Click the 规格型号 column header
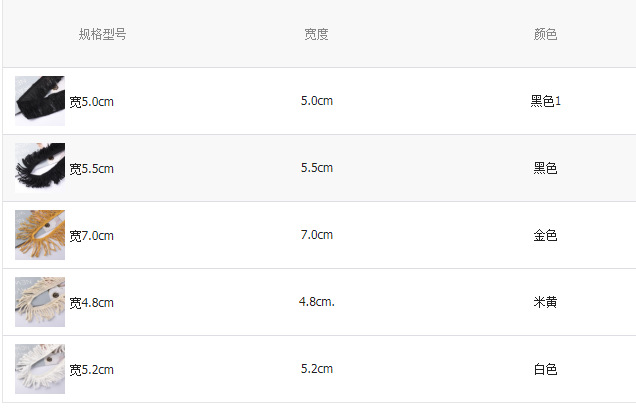 tap(102, 34)
